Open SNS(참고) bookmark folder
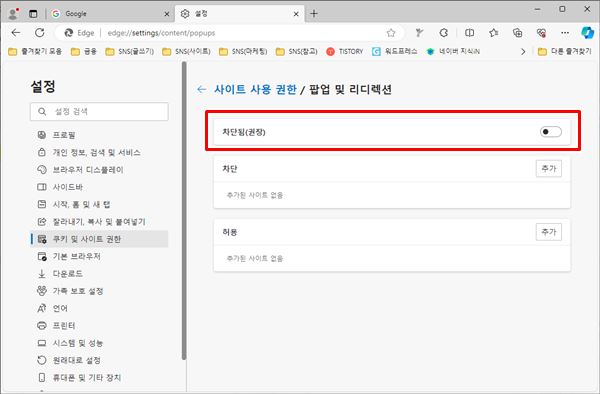 coord(297,51)
